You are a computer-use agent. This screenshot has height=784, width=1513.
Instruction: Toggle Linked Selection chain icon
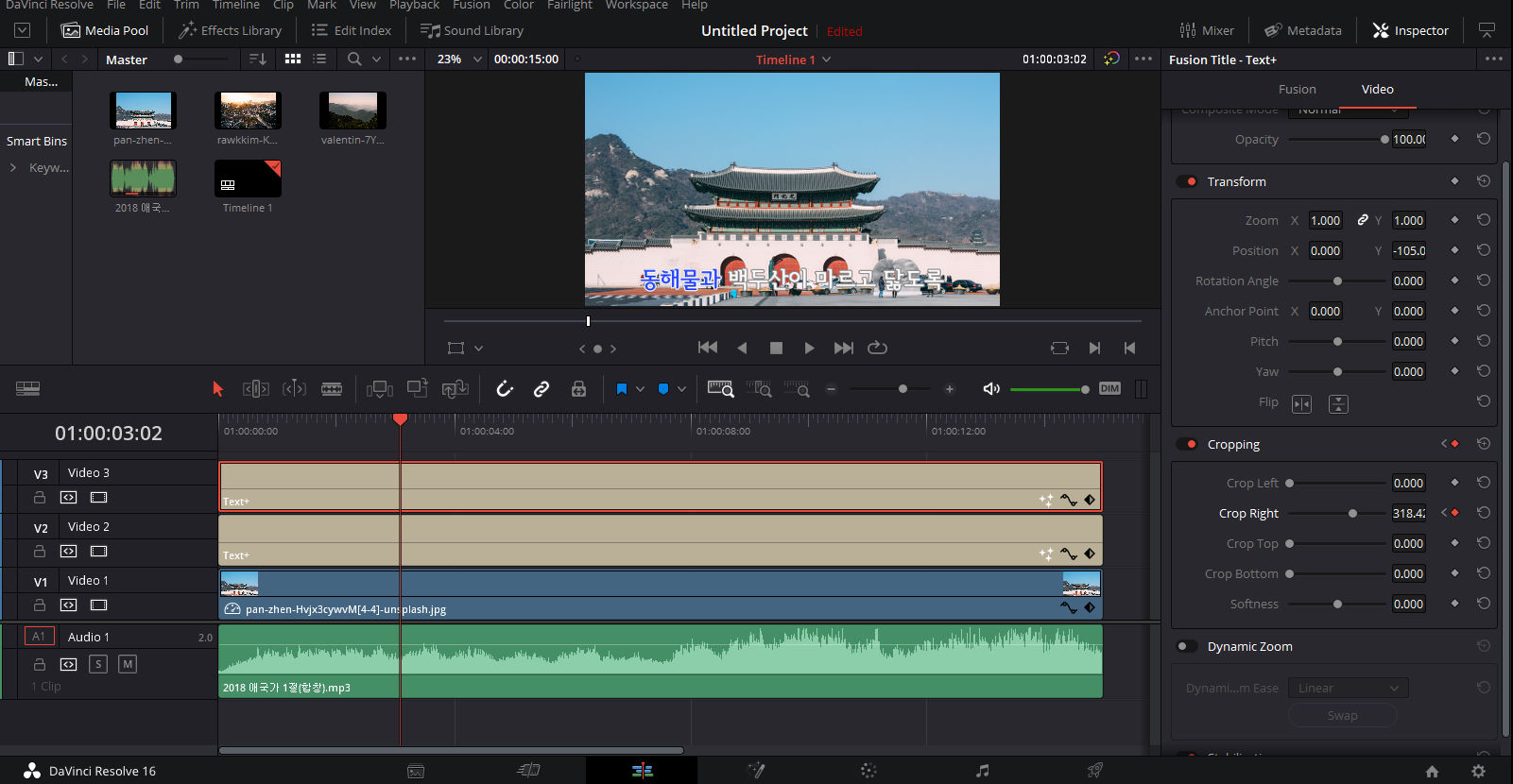(542, 389)
